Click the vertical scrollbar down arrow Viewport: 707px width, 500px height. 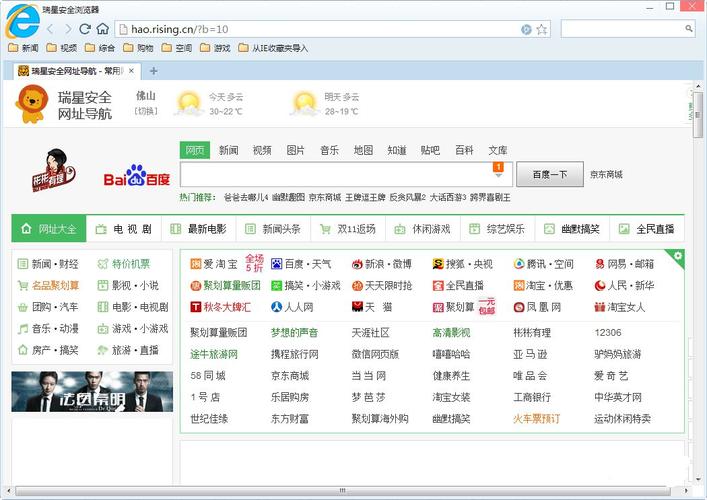pos(698,479)
